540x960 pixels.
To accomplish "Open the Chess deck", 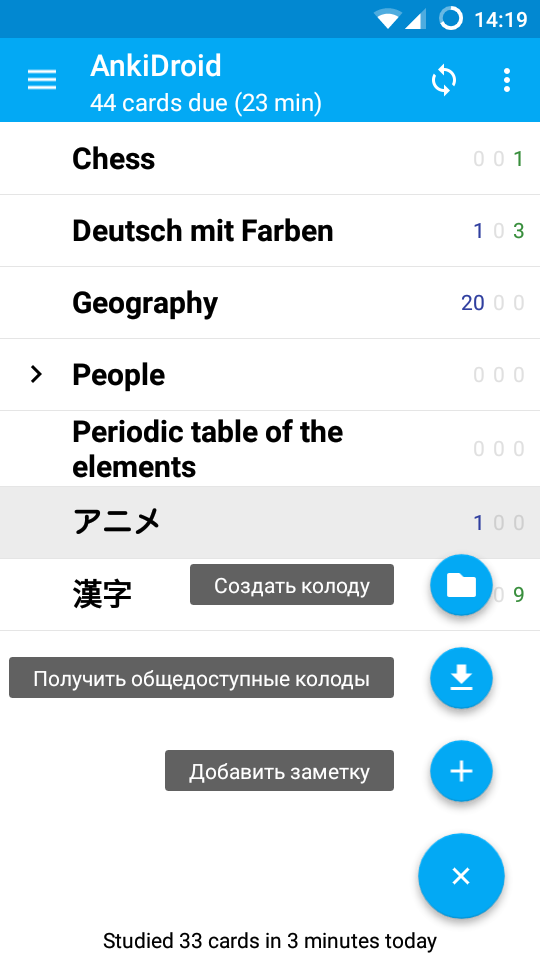I will click(x=270, y=159).
